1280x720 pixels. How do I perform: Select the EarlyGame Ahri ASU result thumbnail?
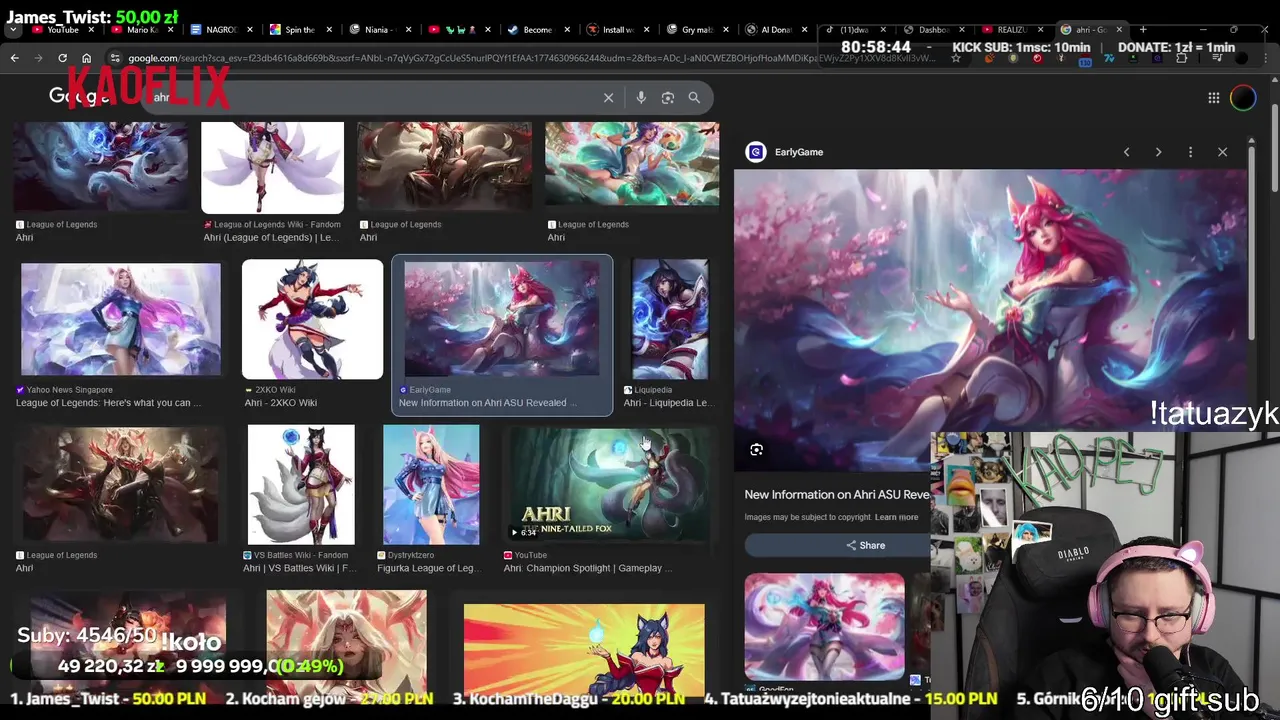pos(502,320)
